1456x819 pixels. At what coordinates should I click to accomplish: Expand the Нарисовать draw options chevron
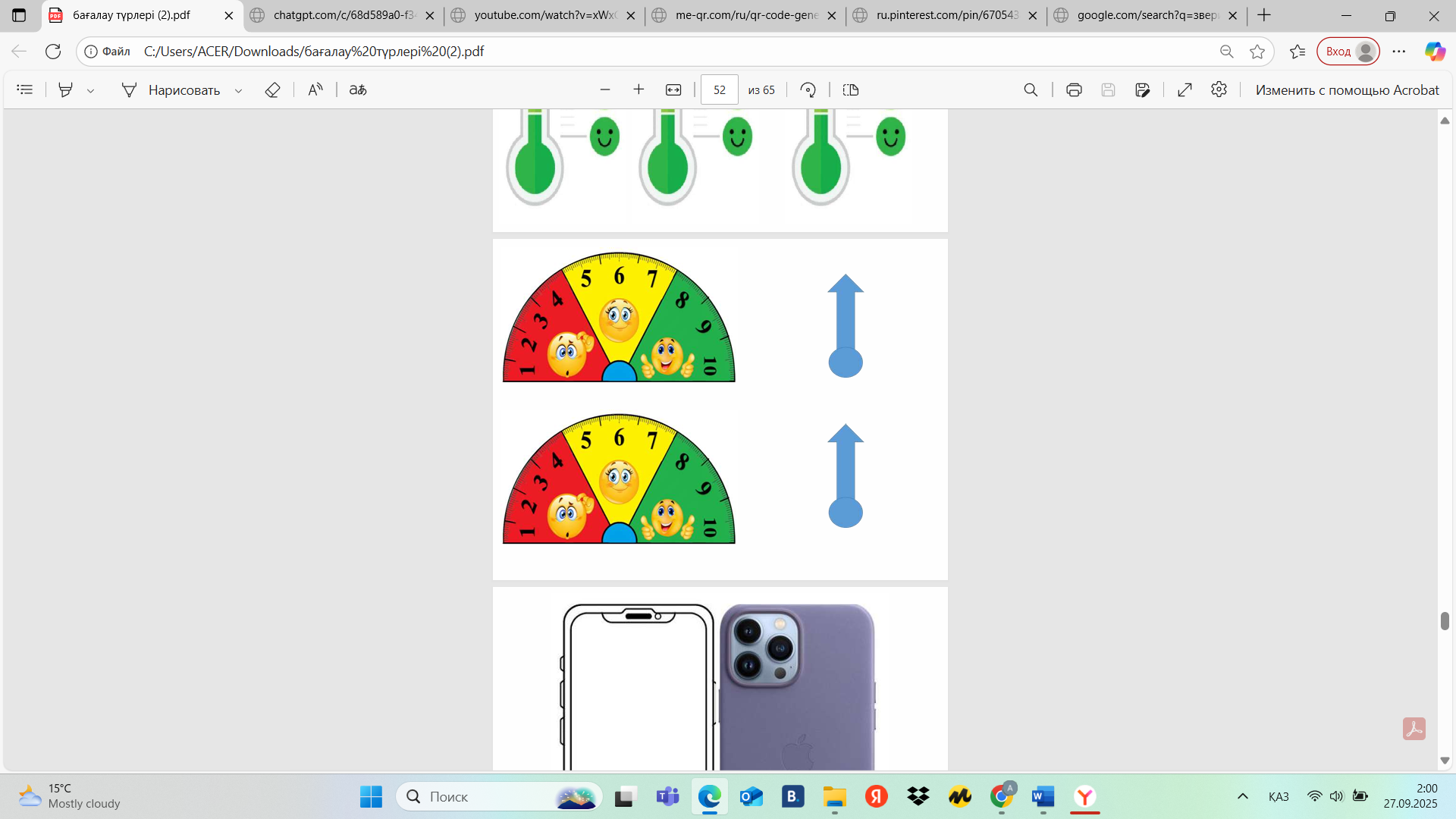pyautogui.click(x=238, y=90)
